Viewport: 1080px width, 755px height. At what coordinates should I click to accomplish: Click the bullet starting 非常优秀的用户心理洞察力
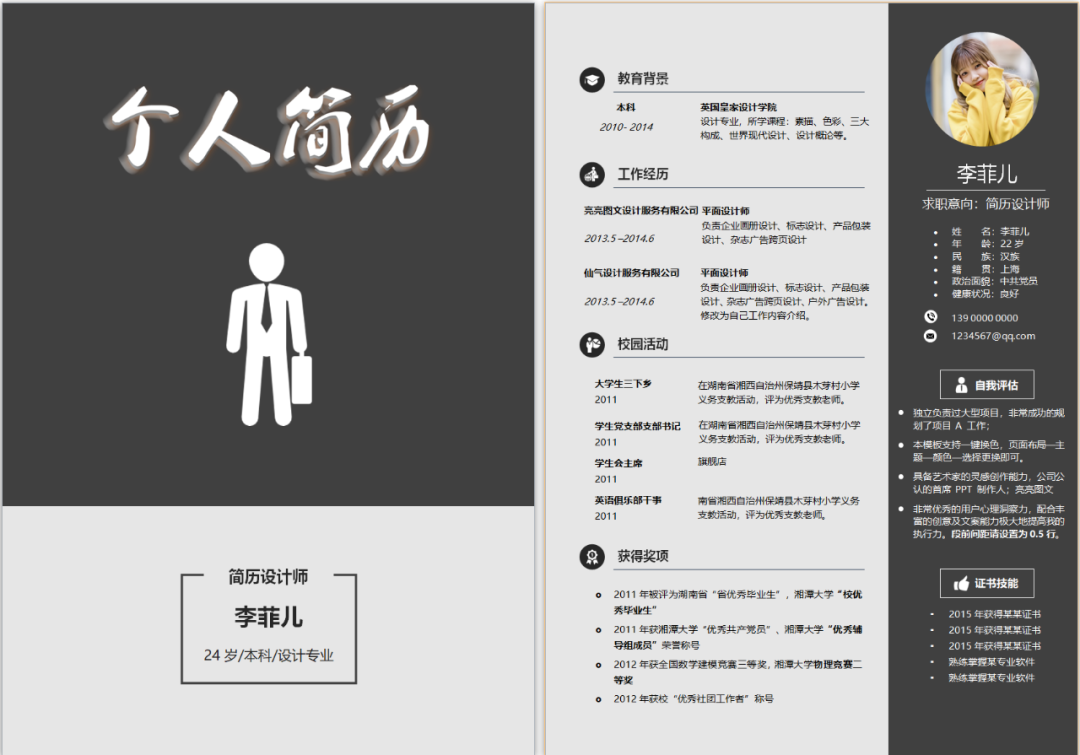(988, 521)
